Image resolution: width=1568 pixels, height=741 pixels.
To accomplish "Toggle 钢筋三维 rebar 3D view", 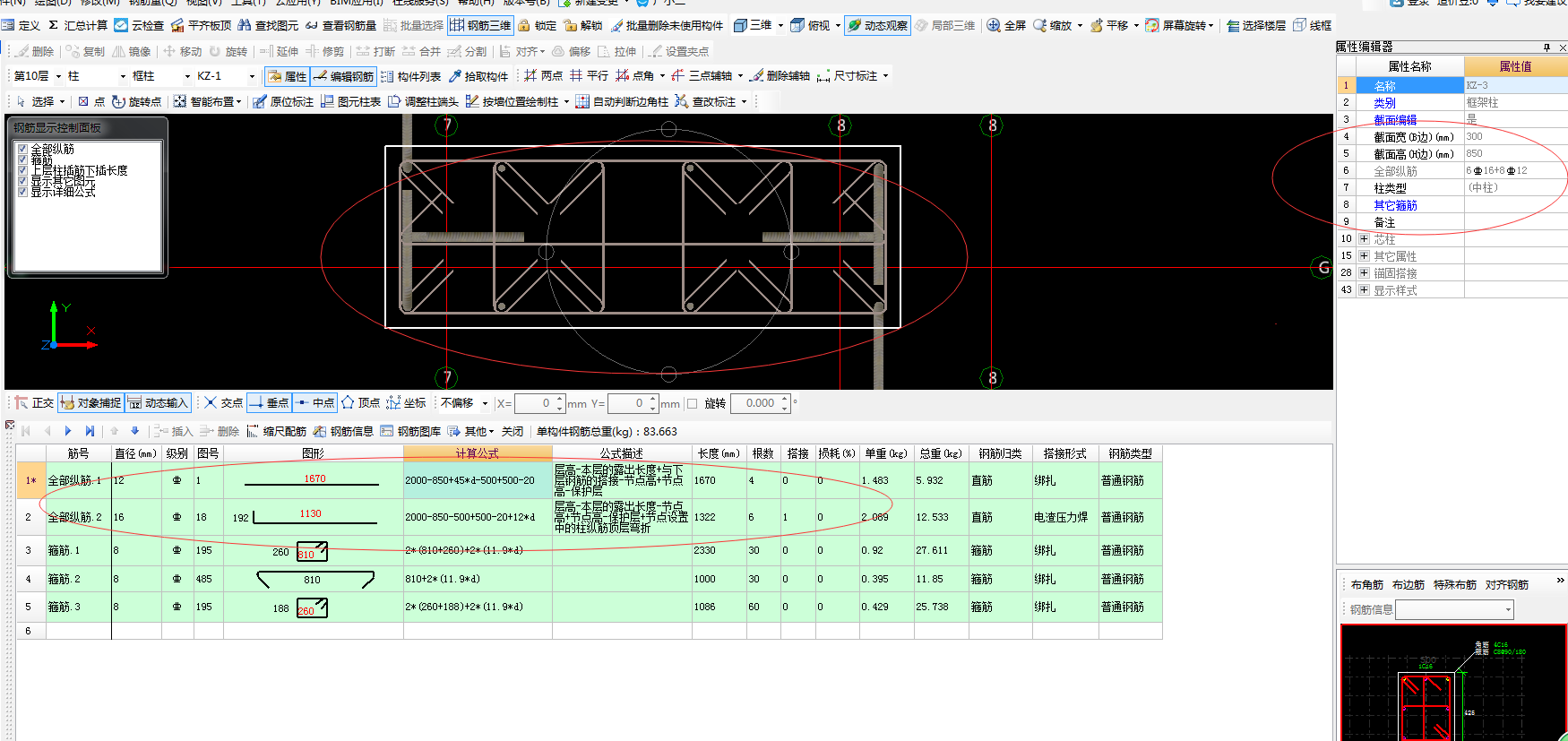I will tap(481, 25).
